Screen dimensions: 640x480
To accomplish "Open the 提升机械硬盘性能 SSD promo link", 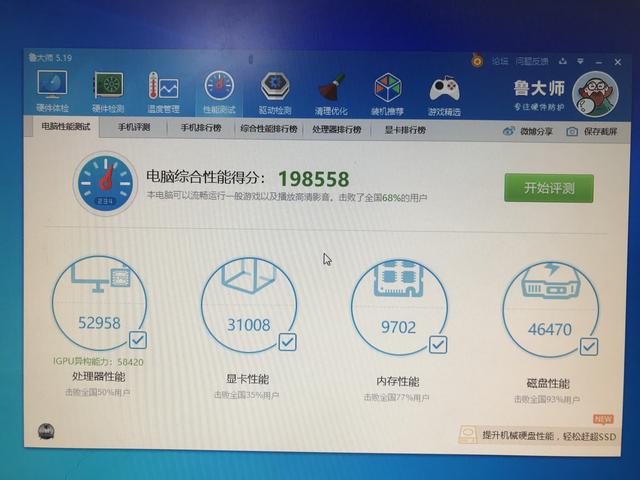I will pyautogui.click(x=549, y=436).
